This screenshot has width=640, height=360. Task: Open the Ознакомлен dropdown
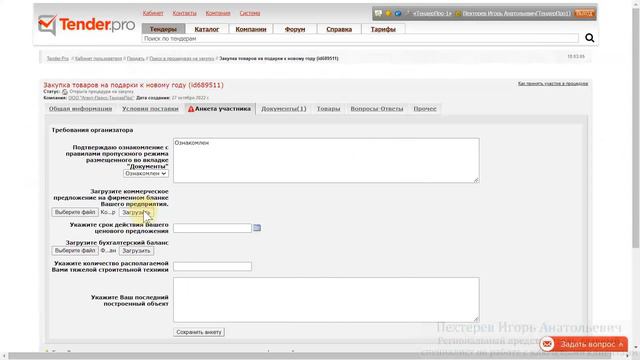pos(146,173)
